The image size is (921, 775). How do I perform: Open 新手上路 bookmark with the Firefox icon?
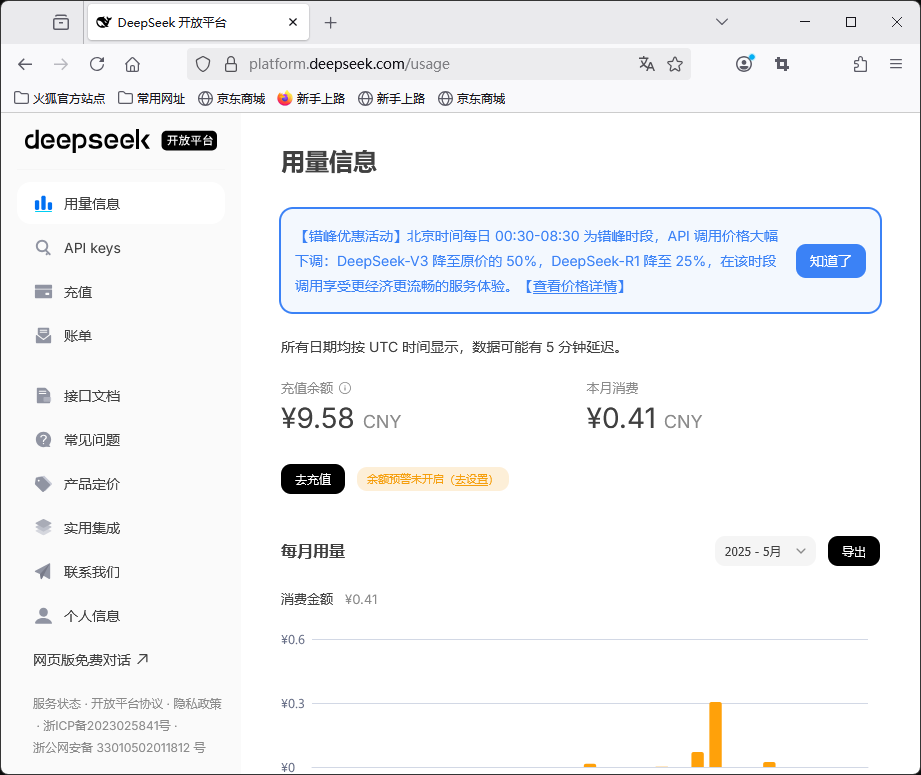(311, 98)
